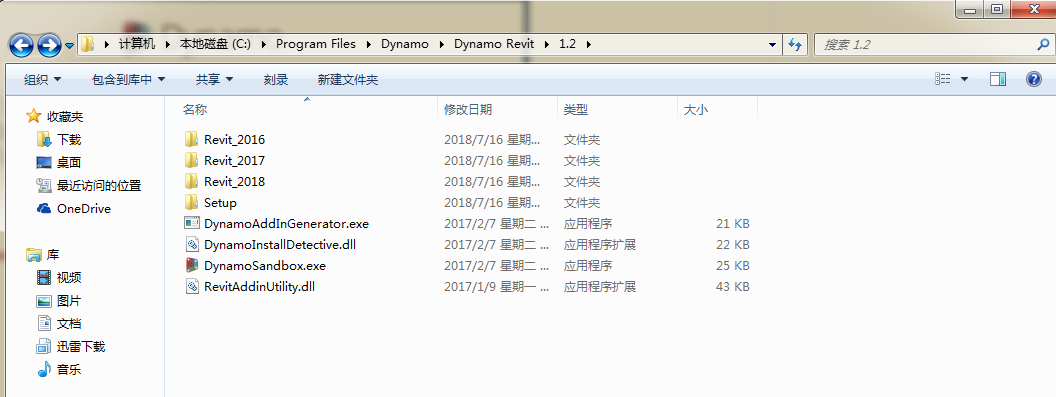
Task: Click the 迅雷下载 library icon
Action: pos(44,346)
